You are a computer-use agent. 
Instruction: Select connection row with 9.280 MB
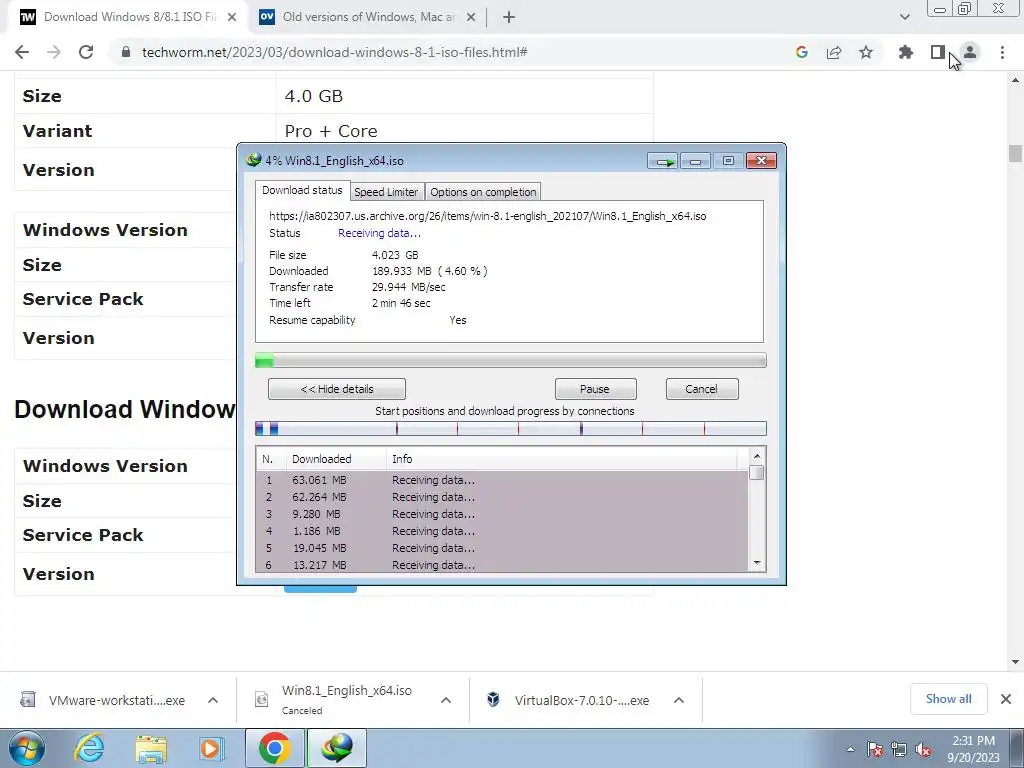coord(503,514)
